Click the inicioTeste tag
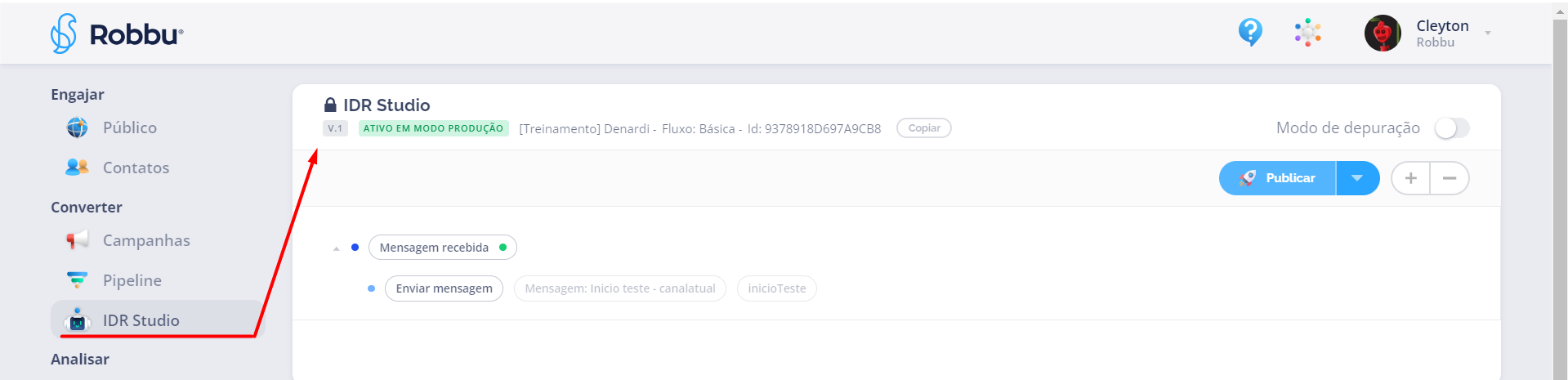The width and height of the screenshot is (1568, 380). tap(776, 288)
